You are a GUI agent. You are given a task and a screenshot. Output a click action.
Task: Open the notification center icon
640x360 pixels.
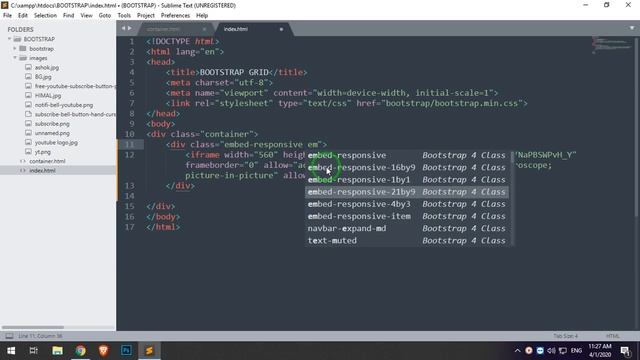tap(625, 351)
